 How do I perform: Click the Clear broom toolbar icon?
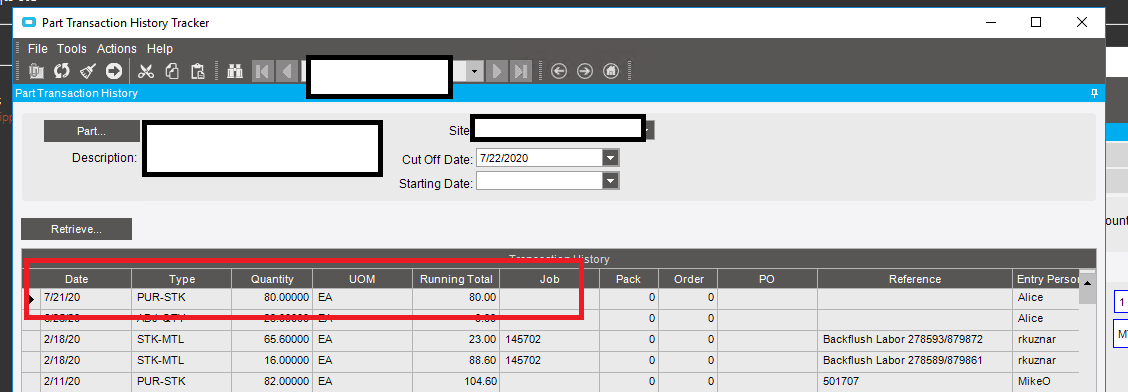coord(87,70)
